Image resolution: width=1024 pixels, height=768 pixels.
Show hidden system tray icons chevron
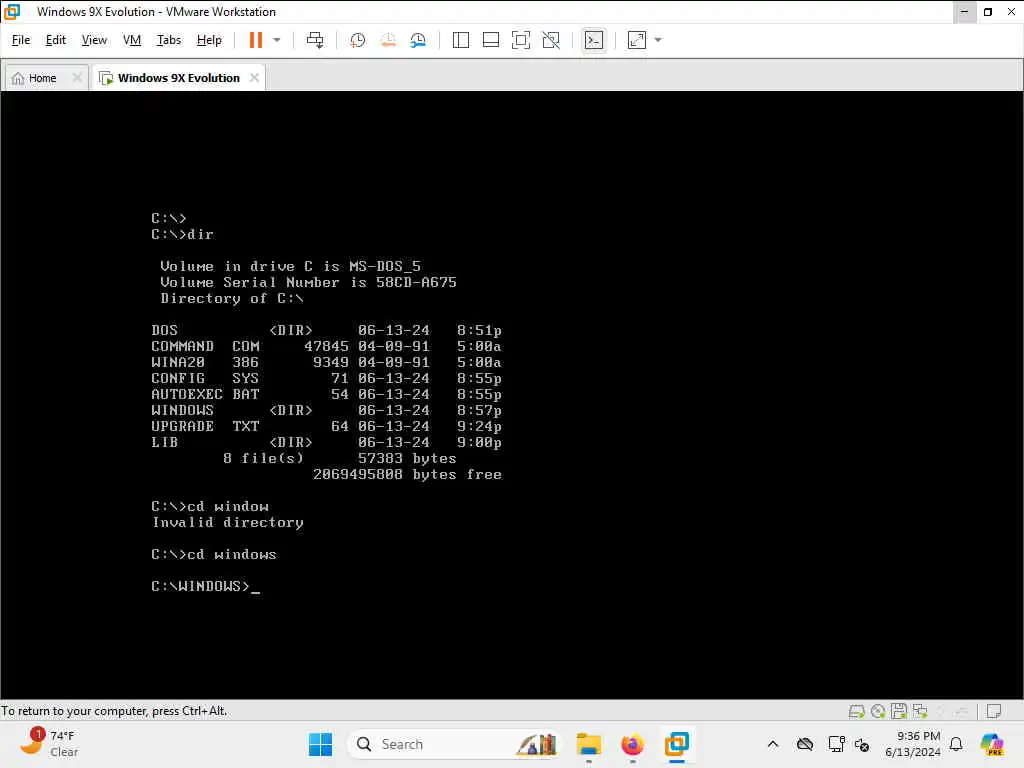773,744
